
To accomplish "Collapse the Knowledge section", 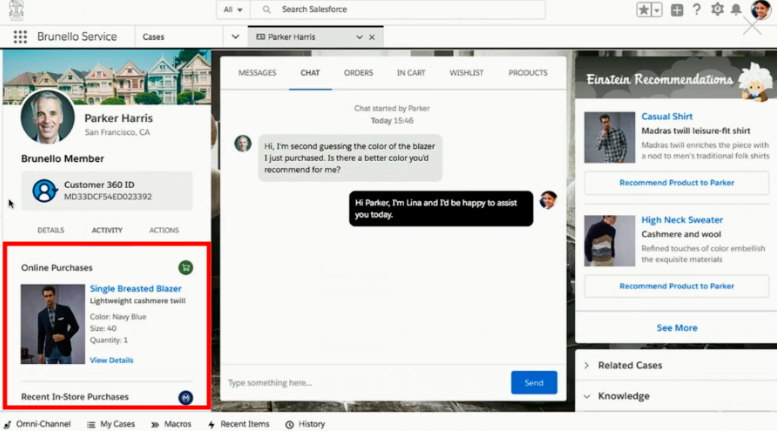I will pos(587,396).
